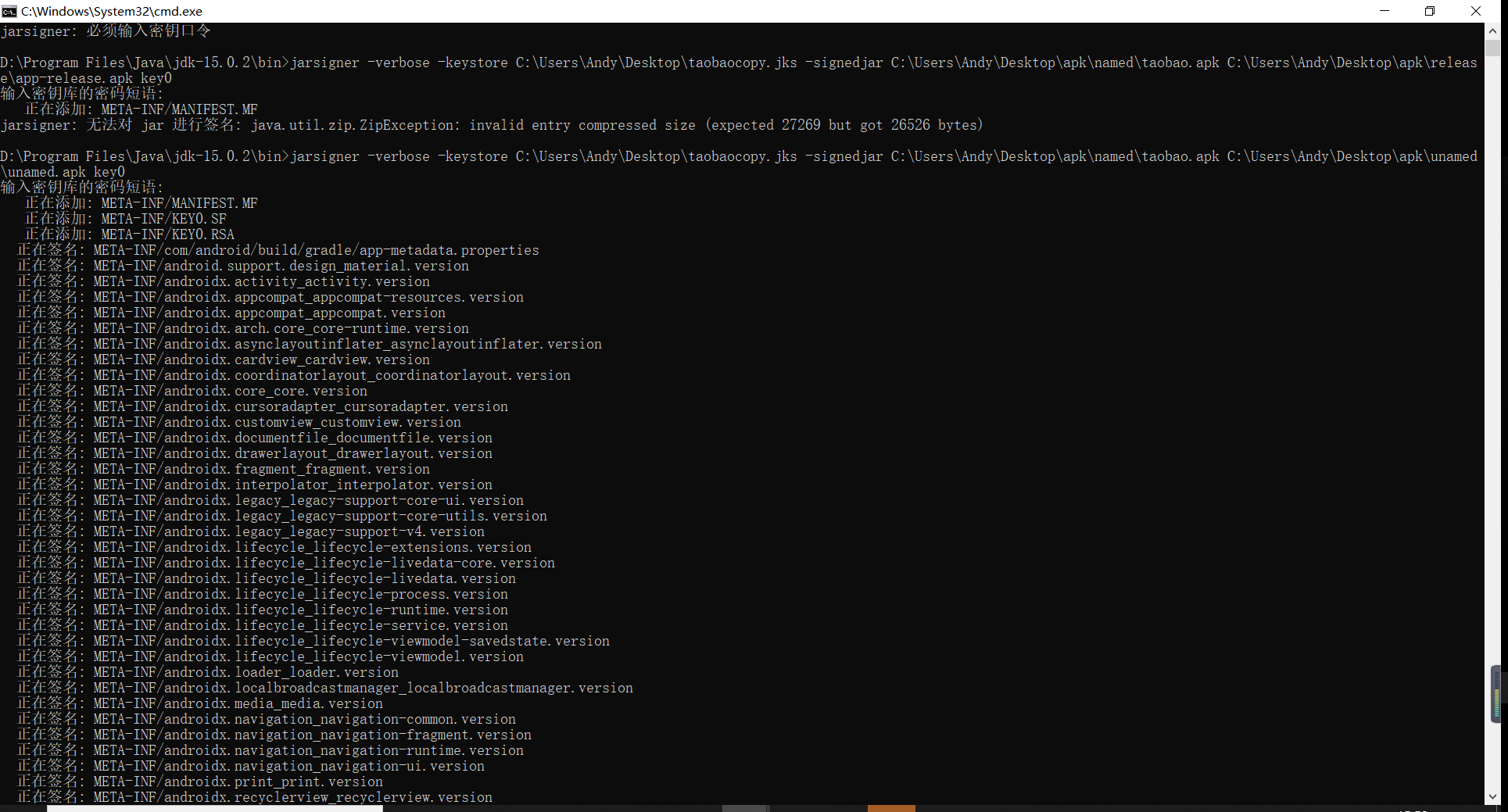Click the line 'META-INF/KEY0.RSA'
This screenshot has height=812, width=1508.
[x=130, y=234]
